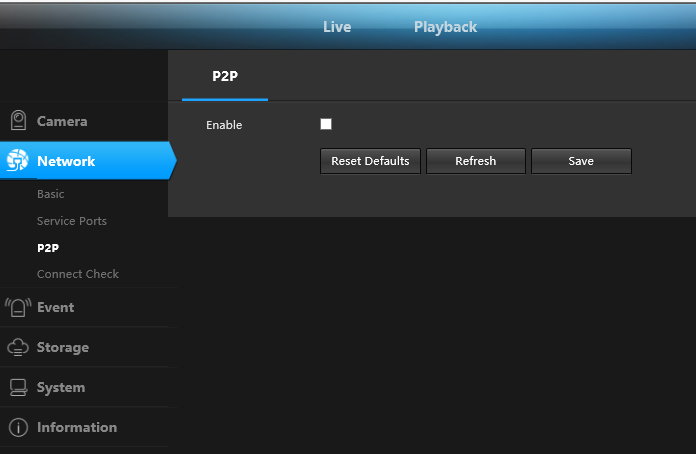The height and width of the screenshot is (454, 696).
Task: Select the Network menu label
Action: (x=66, y=161)
